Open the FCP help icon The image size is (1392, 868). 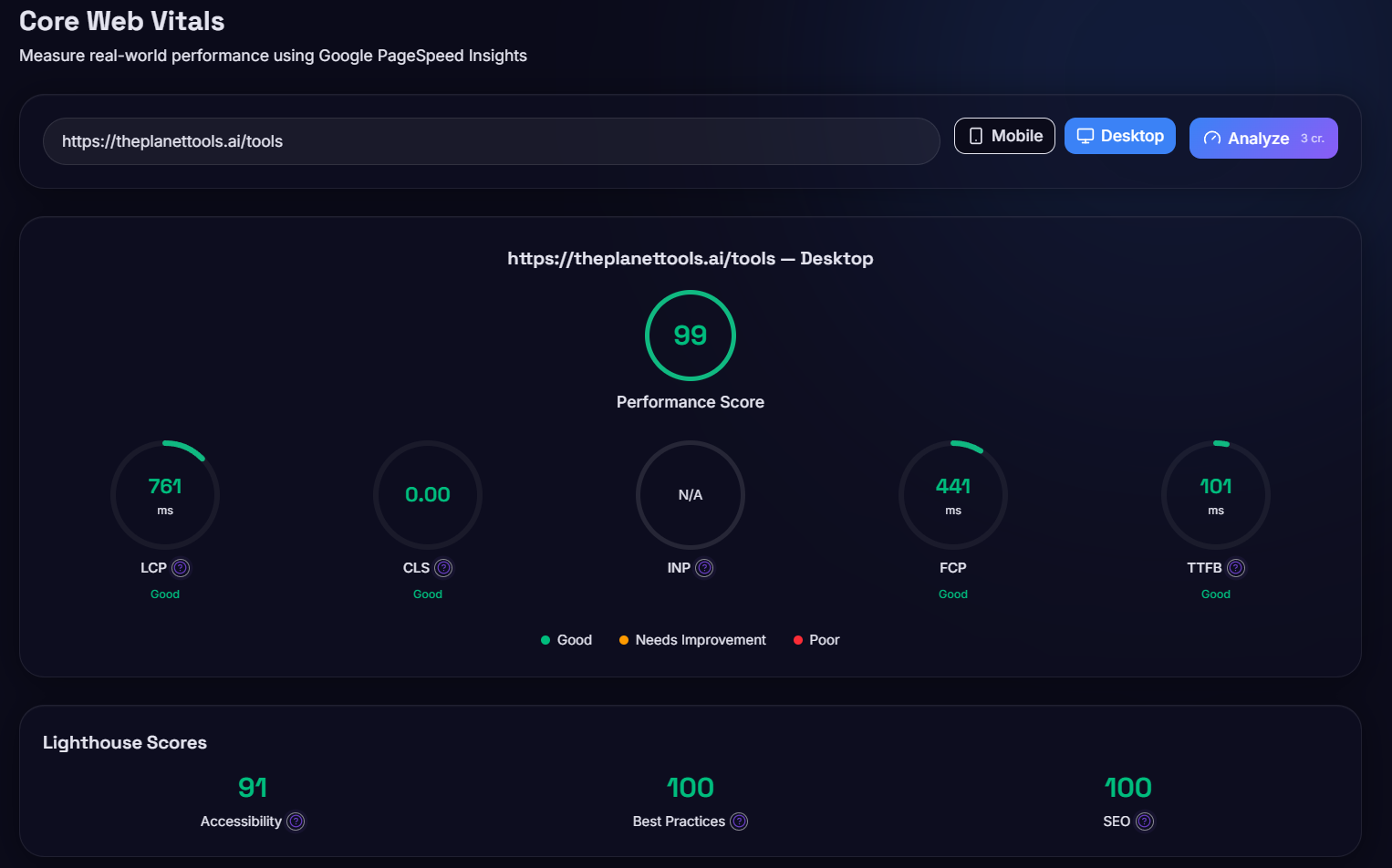[x=979, y=567]
